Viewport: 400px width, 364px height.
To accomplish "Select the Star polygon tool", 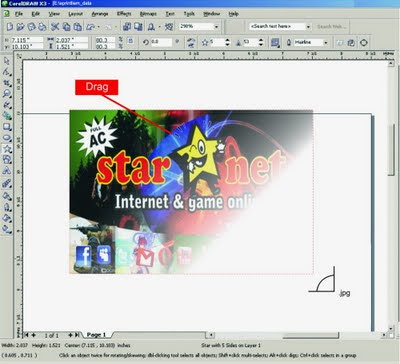I will (x=7, y=149).
